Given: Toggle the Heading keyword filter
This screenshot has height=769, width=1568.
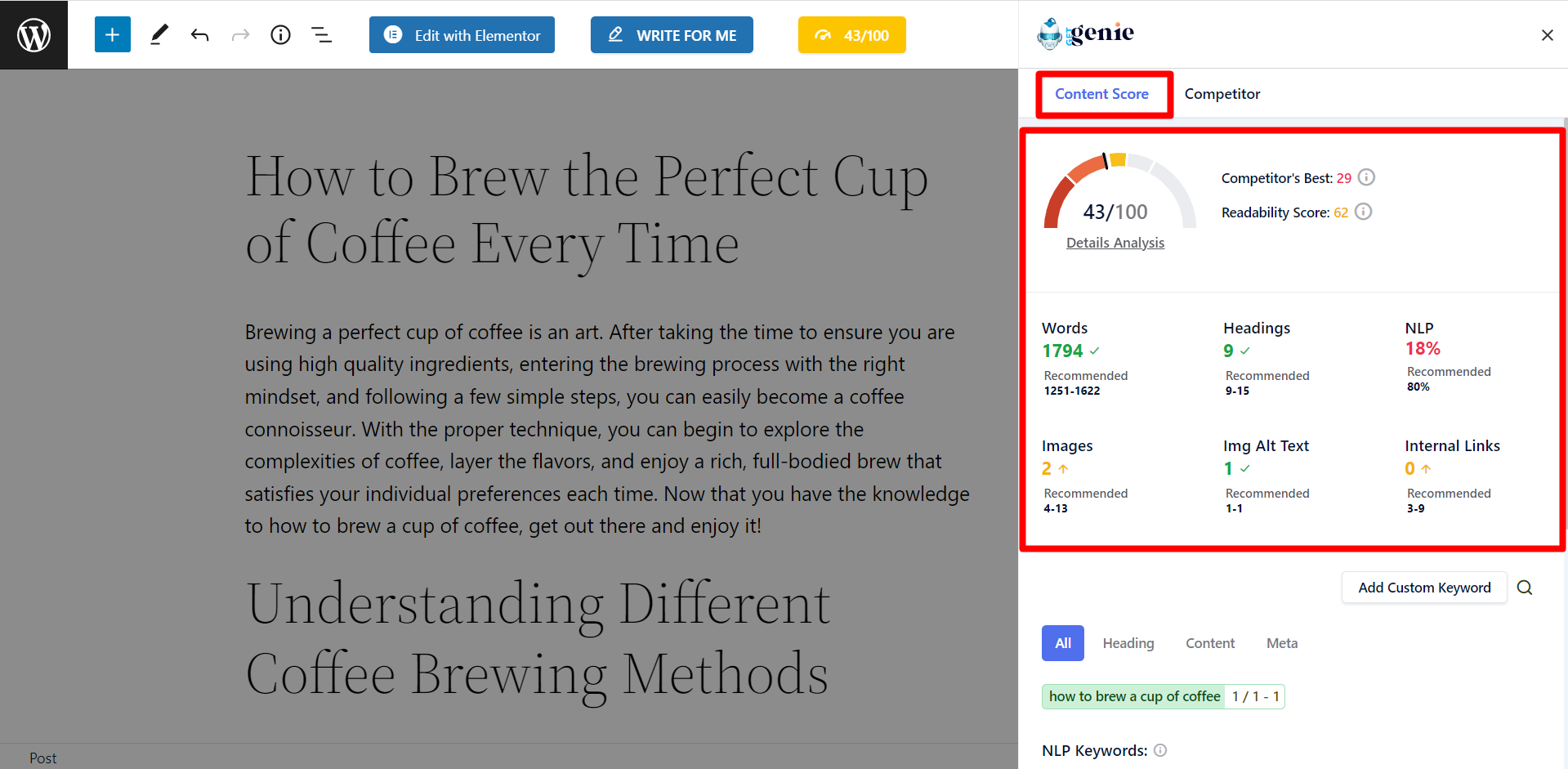Looking at the screenshot, I should coord(1128,643).
